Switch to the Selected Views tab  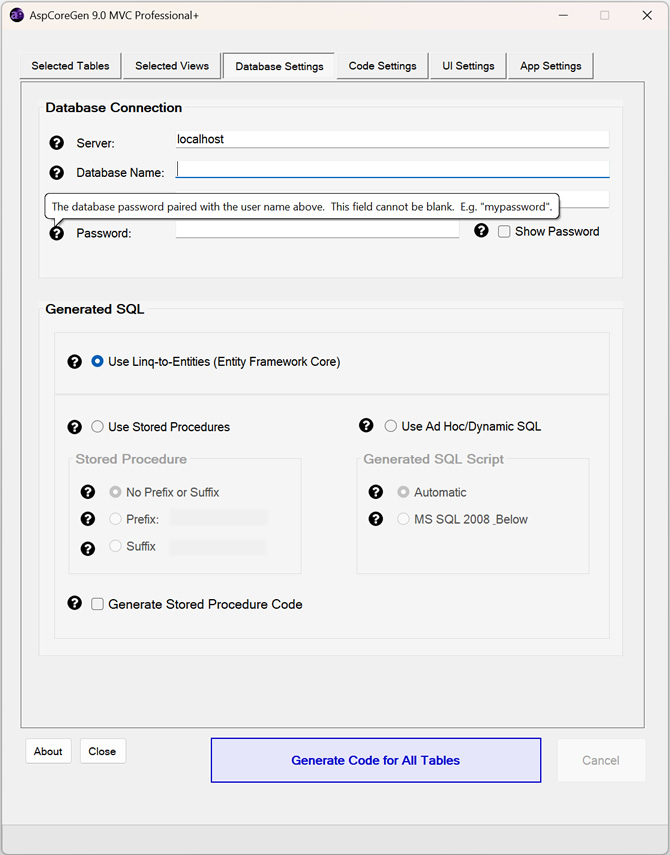[x=172, y=66]
